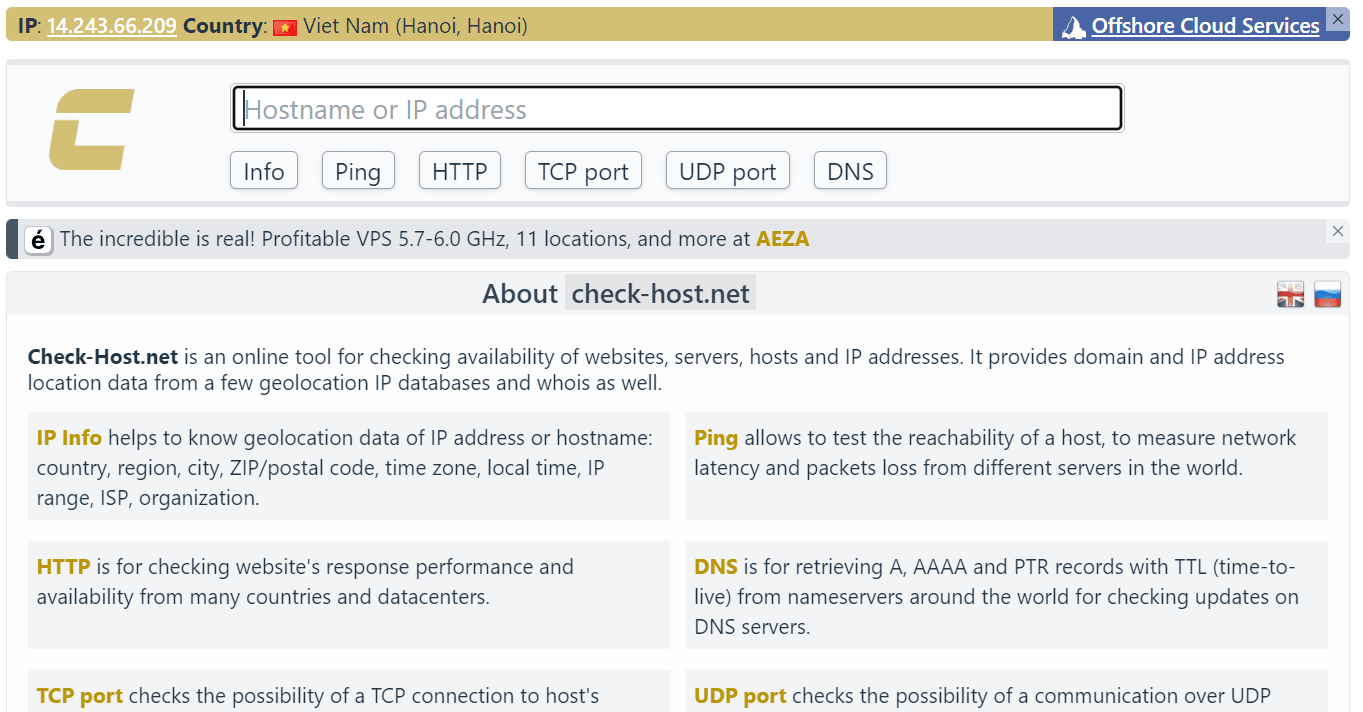The image size is (1363, 712).
Task: Open the IP address 14.243.66.209 link
Action: (112, 27)
